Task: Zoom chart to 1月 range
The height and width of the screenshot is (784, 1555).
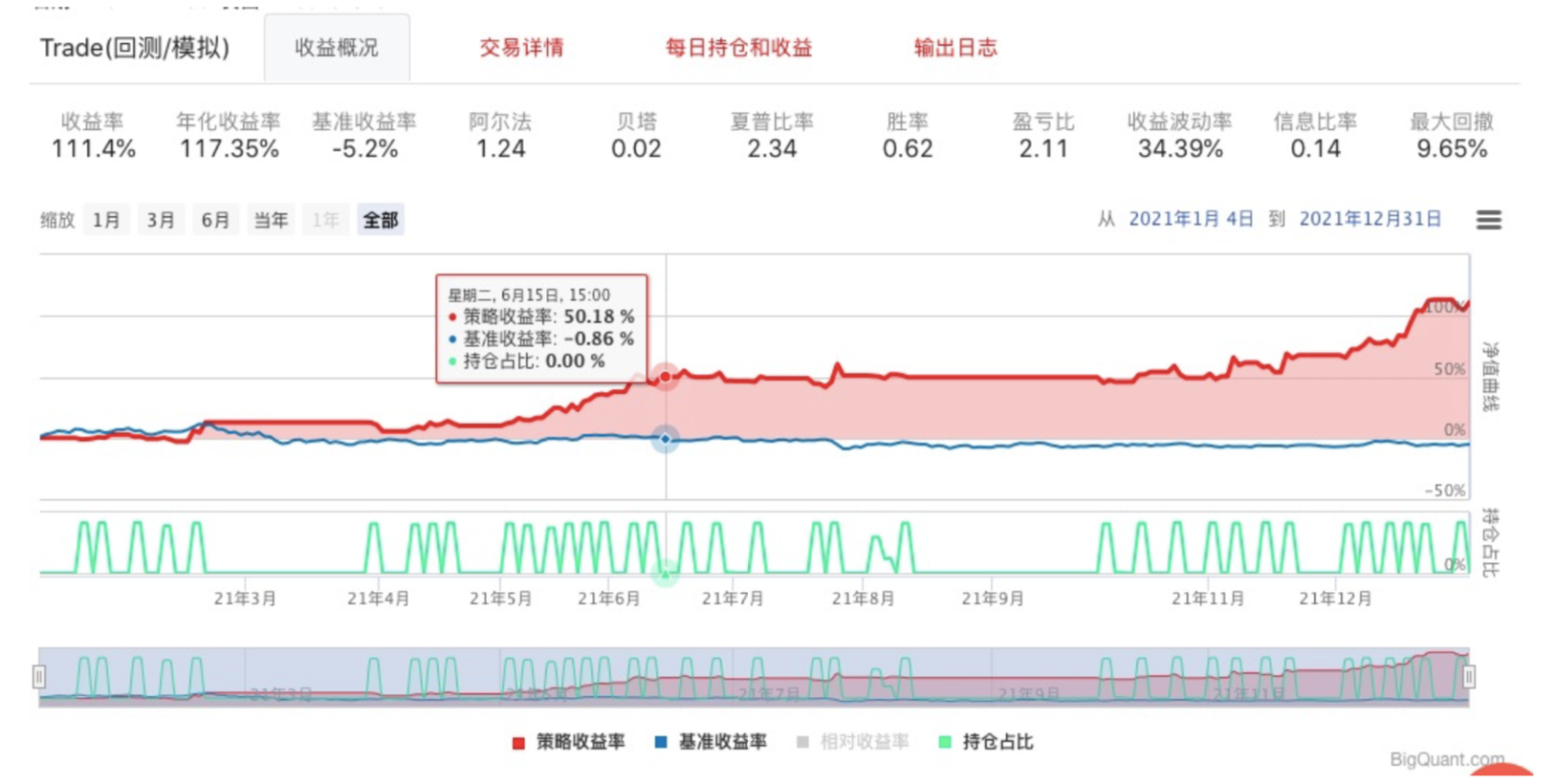Action: point(106,220)
